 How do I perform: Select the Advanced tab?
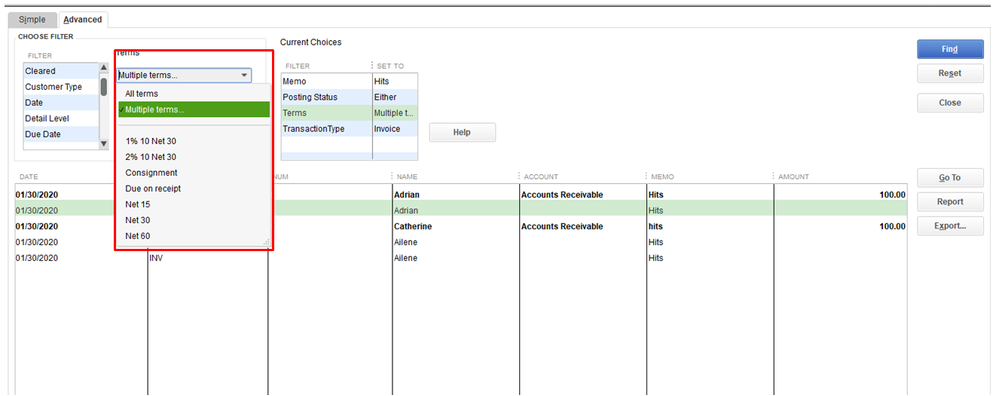pos(83,20)
